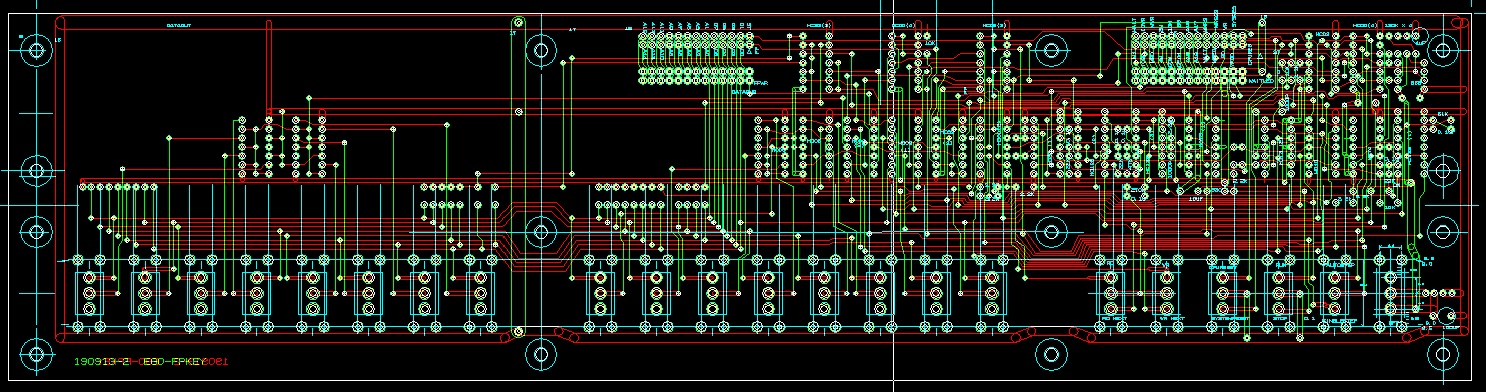Viewport: 1486px width, 392px height.
Task: Select the RD NEXT switch footprint
Action: click(1109, 293)
